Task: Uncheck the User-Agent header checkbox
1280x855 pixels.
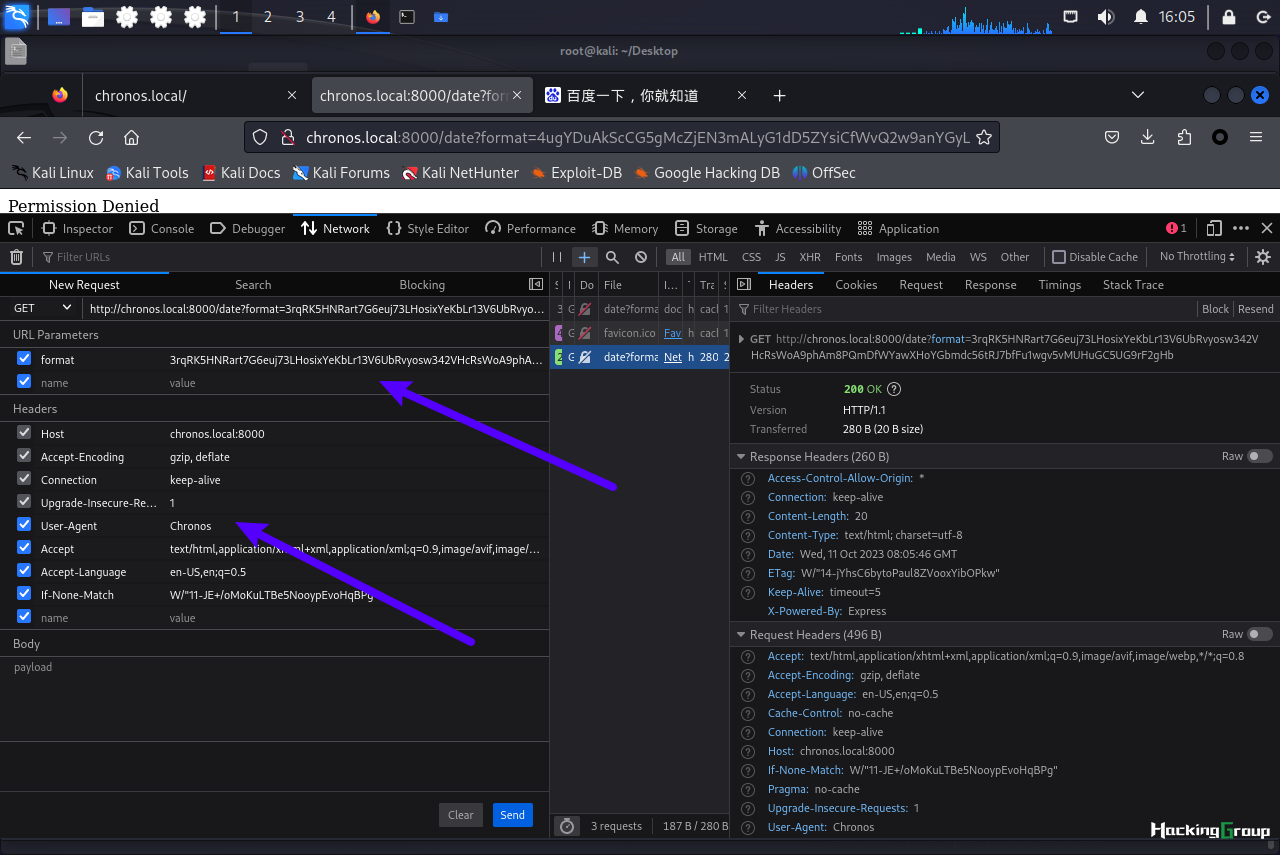Action: pyautogui.click(x=24, y=525)
